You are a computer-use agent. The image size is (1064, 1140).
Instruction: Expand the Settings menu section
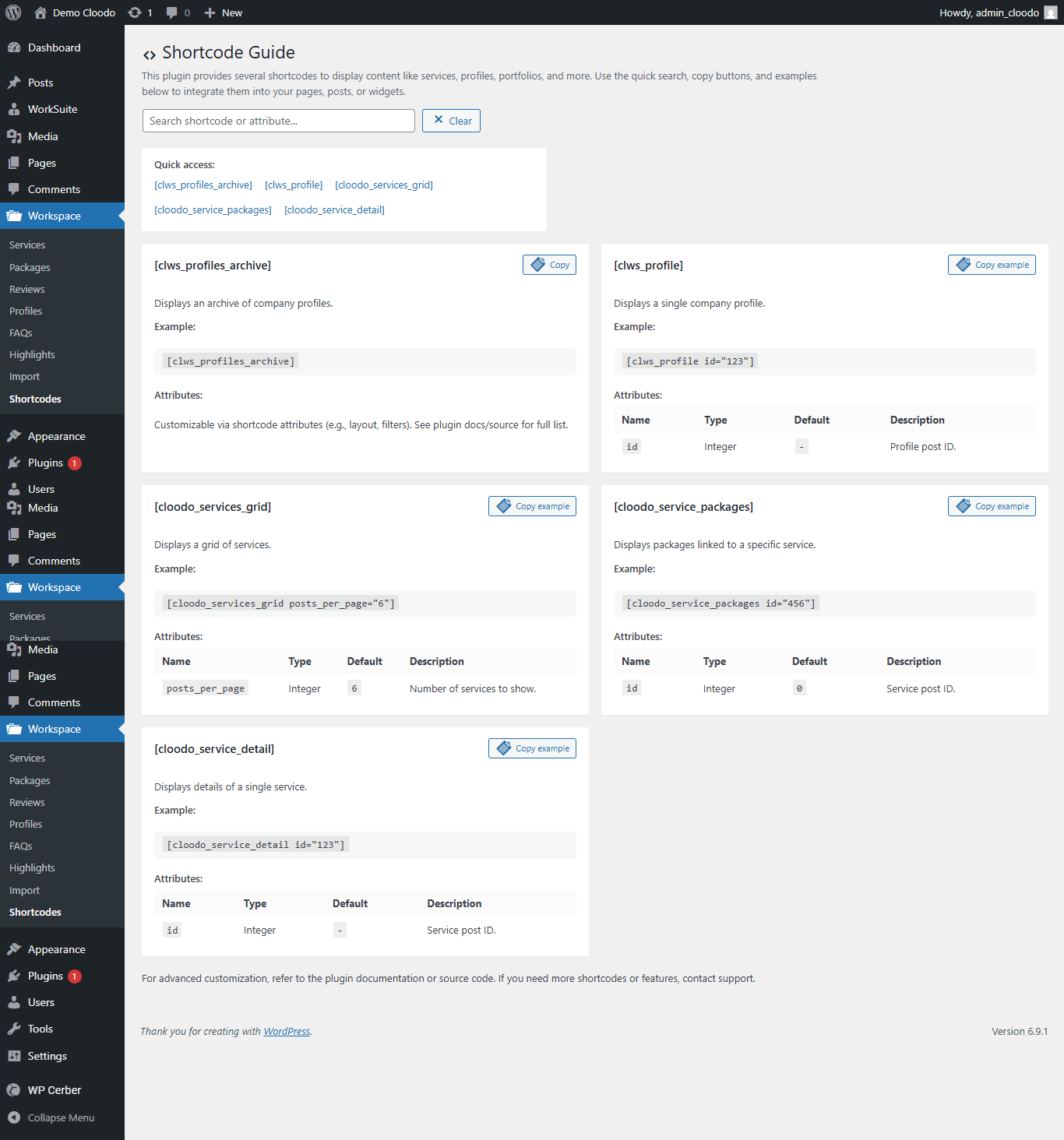point(45,1056)
